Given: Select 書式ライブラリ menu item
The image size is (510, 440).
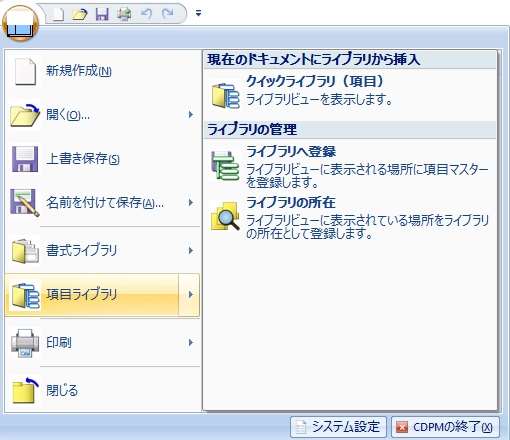Looking at the screenshot, I should [x=102, y=251].
